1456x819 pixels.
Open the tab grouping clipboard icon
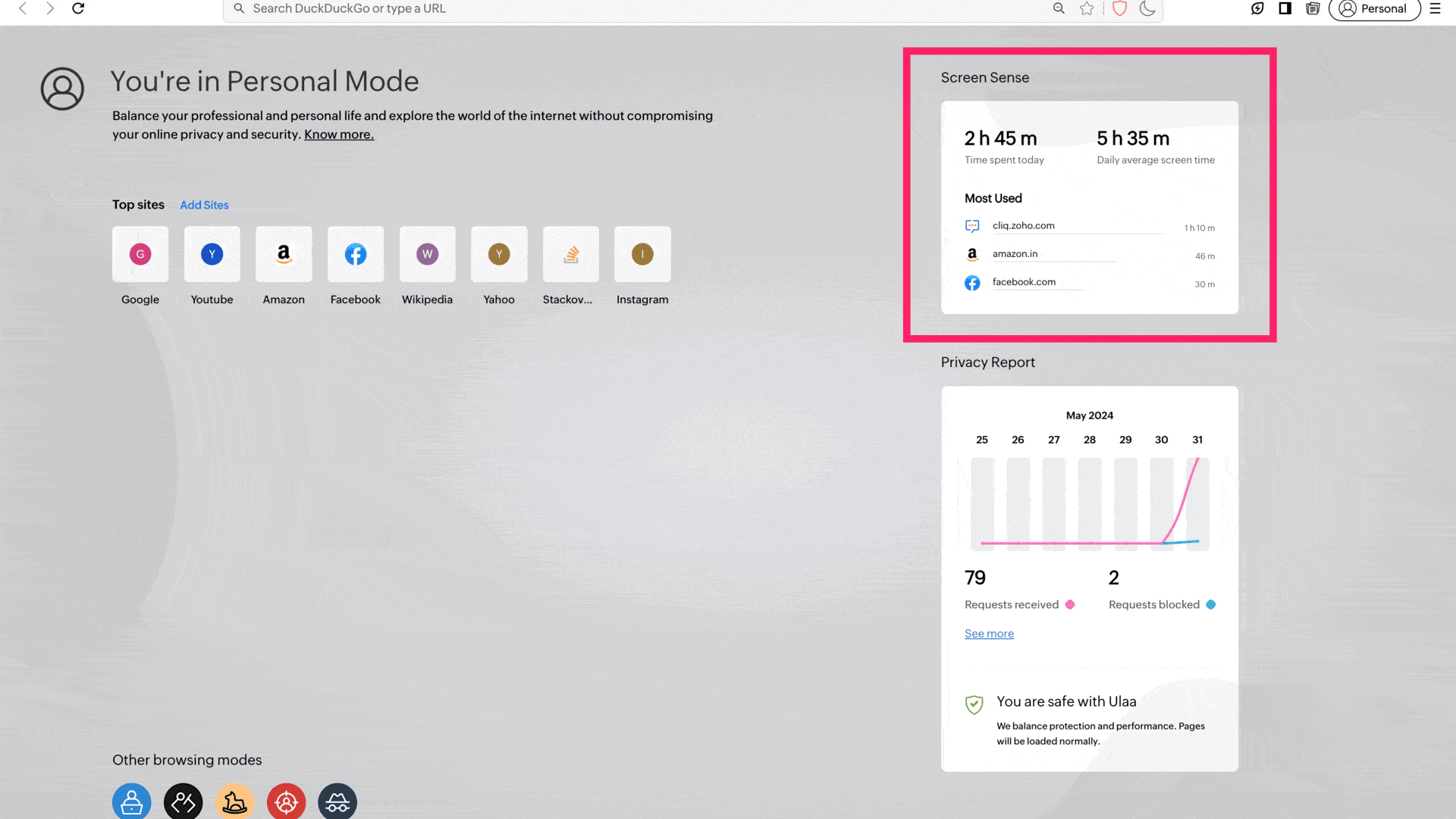pyautogui.click(x=1312, y=9)
